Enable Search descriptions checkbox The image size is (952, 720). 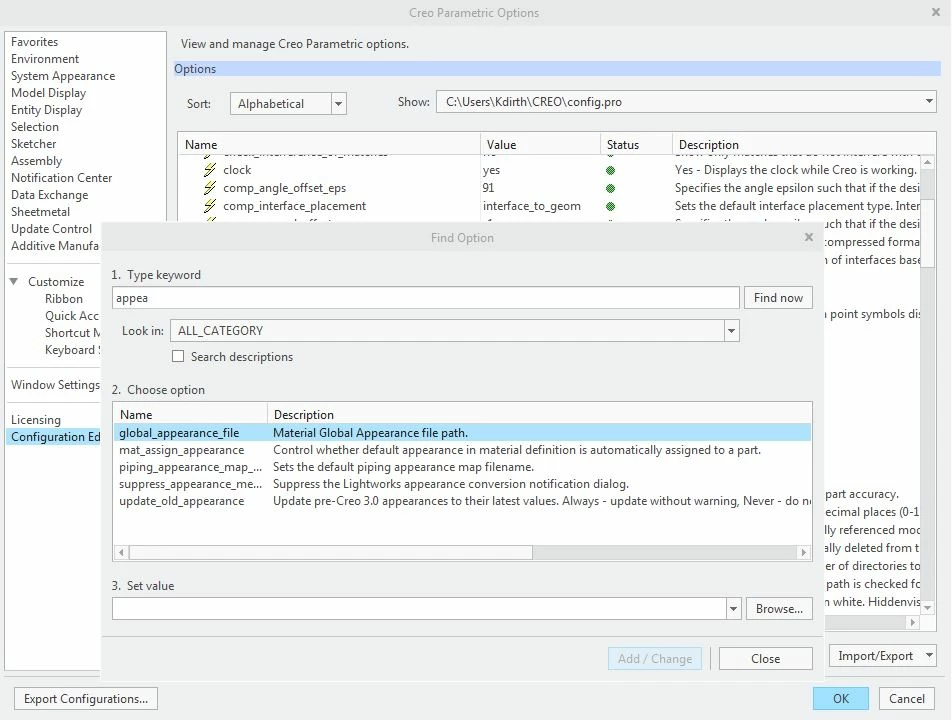coord(178,356)
